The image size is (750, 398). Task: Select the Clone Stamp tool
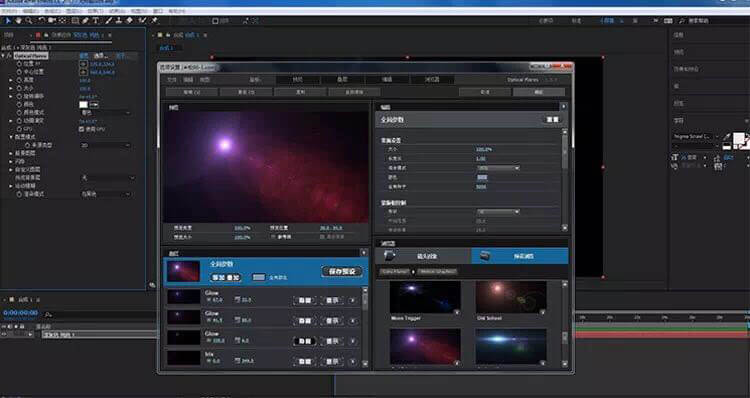119,21
